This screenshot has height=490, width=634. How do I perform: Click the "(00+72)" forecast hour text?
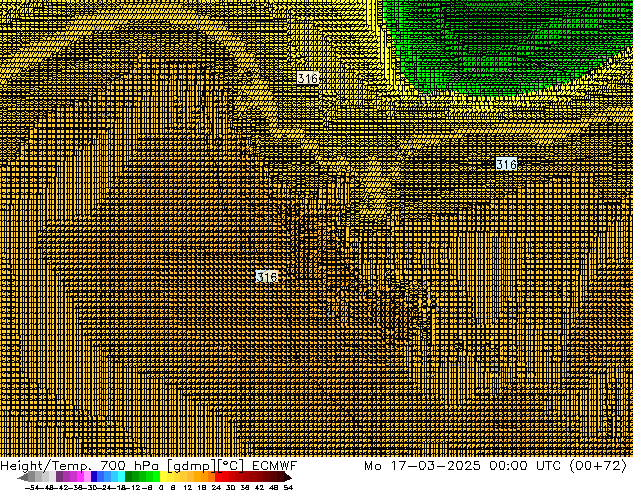(x=598, y=466)
